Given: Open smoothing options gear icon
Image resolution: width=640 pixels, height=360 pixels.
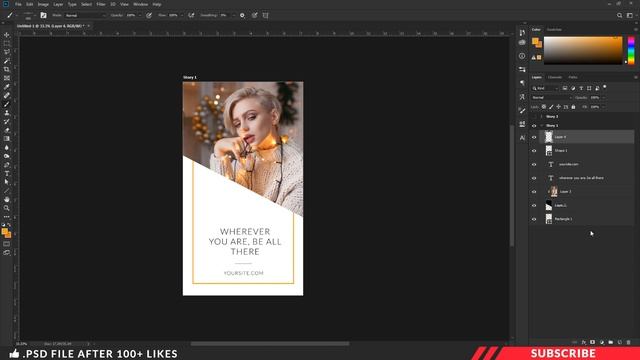Looking at the screenshot, I should (242, 15).
